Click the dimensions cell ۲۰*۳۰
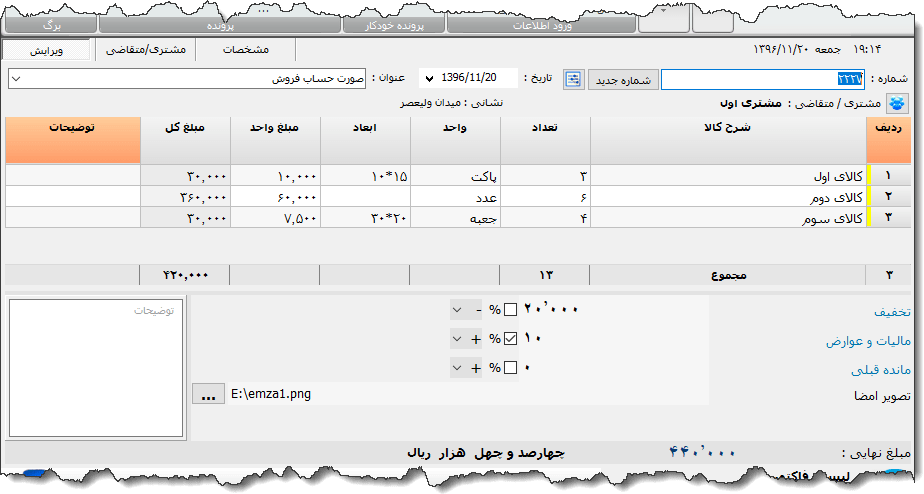 tap(365, 218)
